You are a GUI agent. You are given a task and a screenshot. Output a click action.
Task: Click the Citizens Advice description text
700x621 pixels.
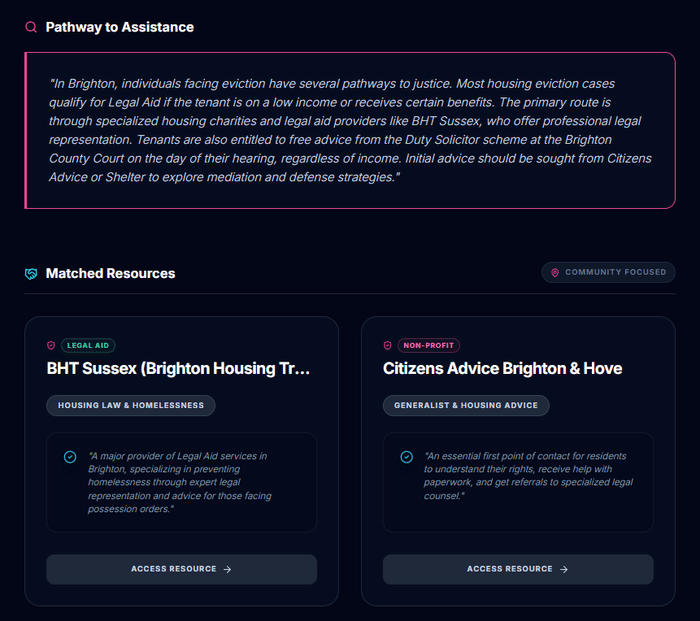(529, 475)
